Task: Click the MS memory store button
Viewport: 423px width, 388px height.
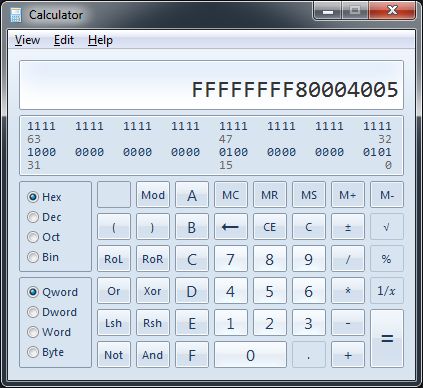Action: (309, 195)
